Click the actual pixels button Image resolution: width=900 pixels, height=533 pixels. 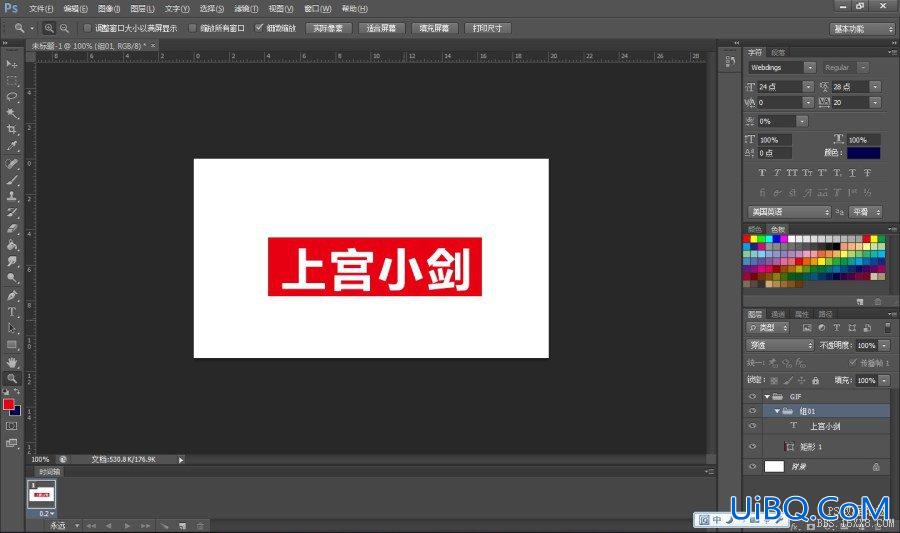pos(328,28)
